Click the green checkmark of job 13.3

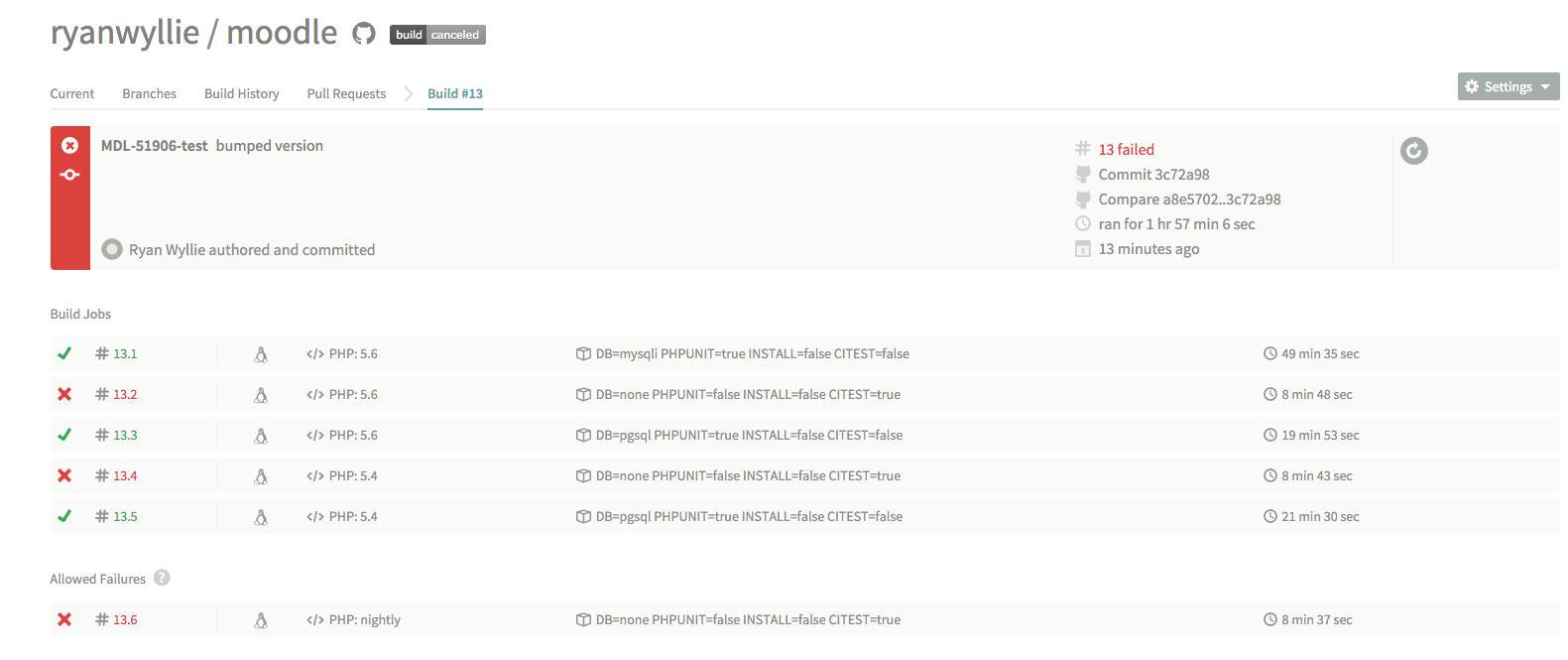64,435
